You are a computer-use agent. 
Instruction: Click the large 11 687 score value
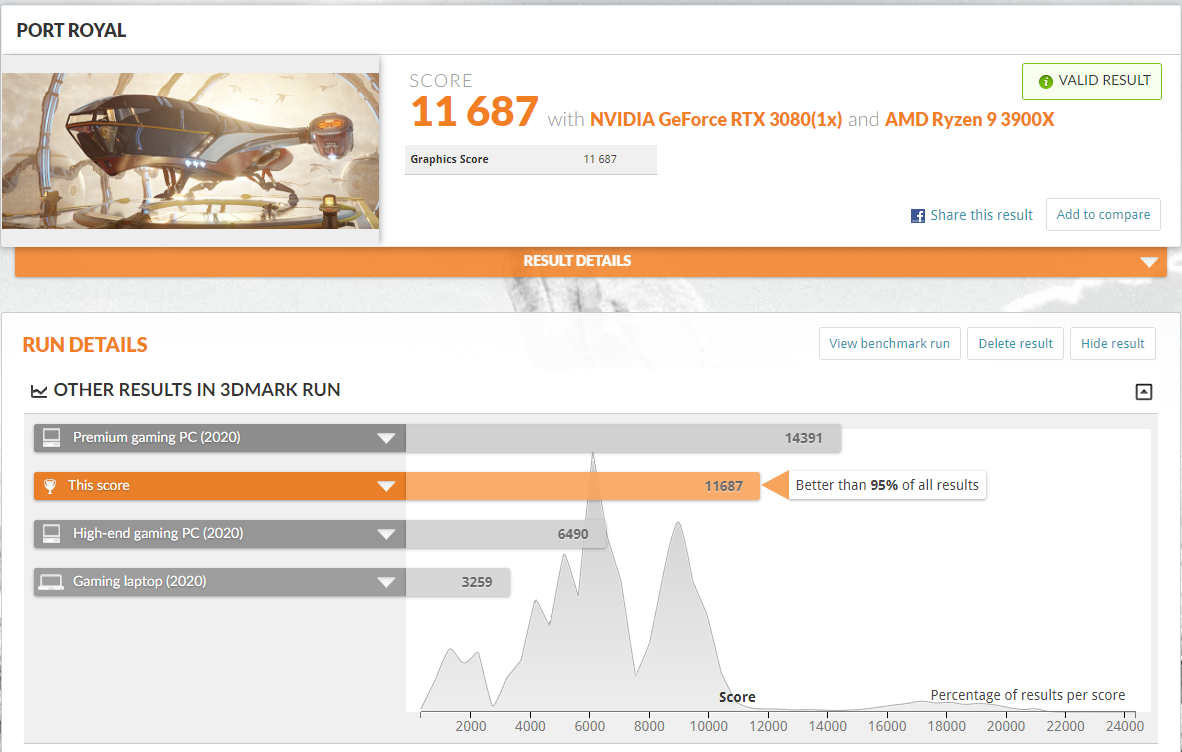coord(474,112)
